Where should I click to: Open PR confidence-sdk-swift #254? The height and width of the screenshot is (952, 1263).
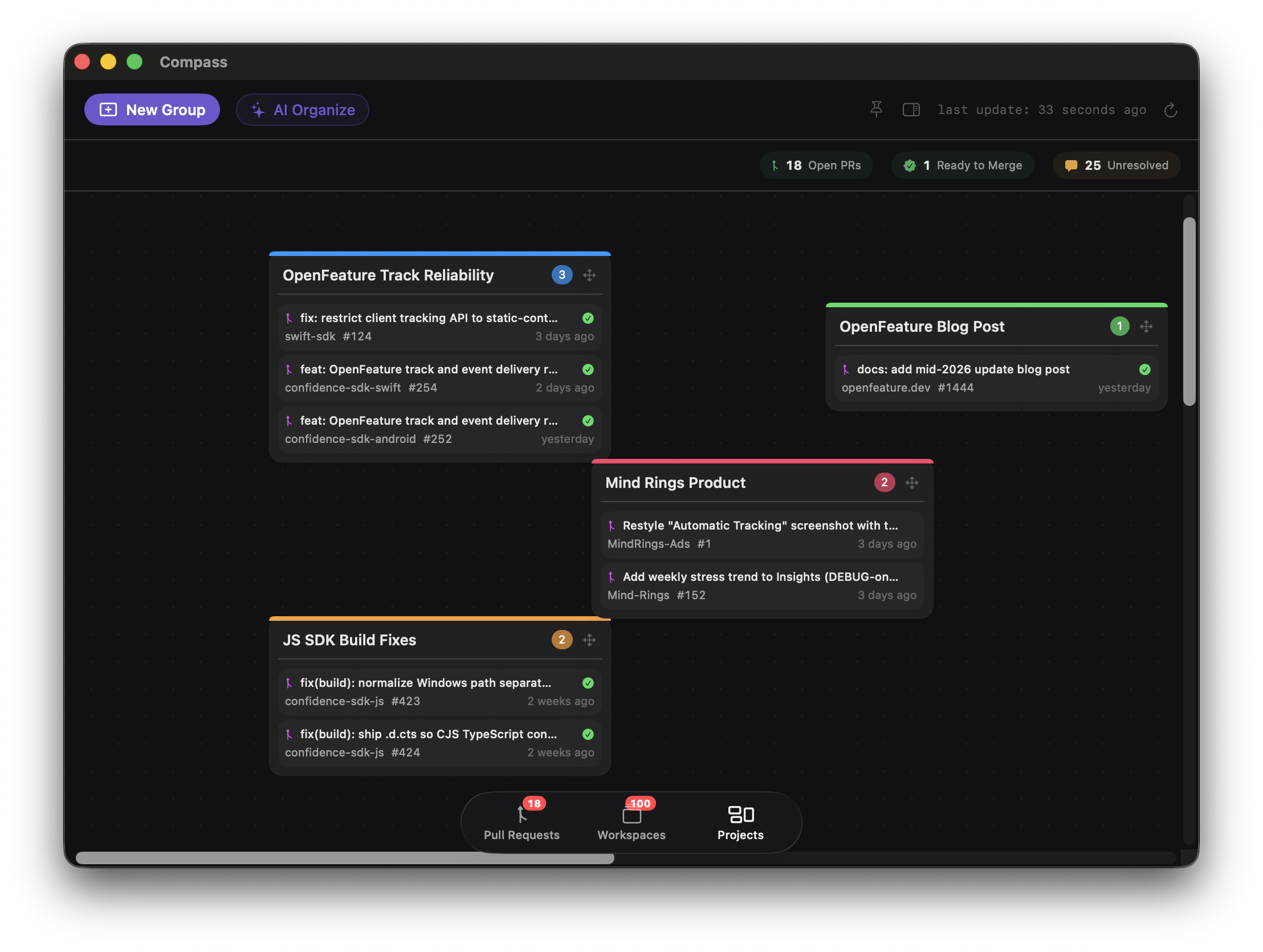point(439,379)
